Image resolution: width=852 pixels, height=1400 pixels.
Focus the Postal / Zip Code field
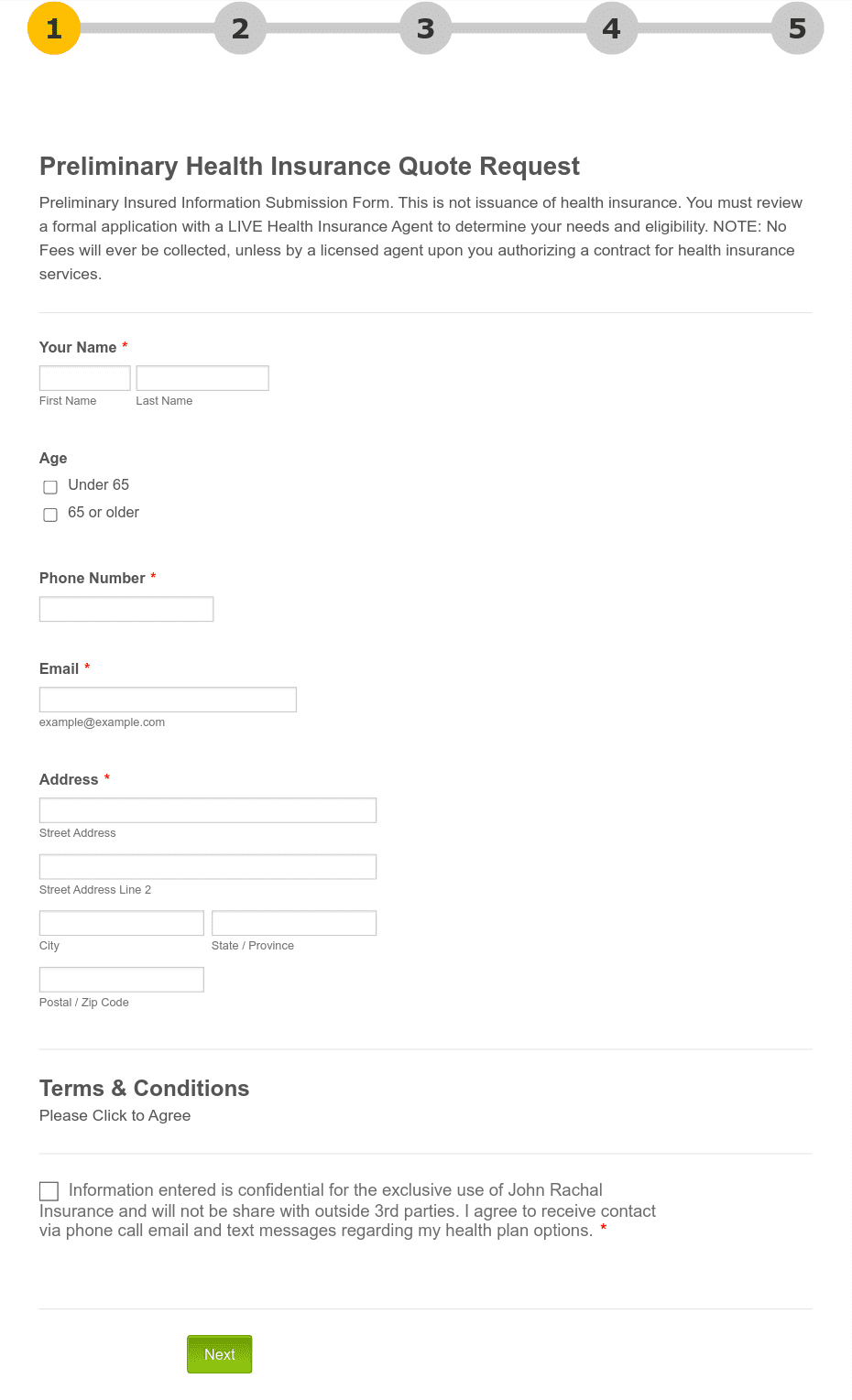tap(122, 980)
